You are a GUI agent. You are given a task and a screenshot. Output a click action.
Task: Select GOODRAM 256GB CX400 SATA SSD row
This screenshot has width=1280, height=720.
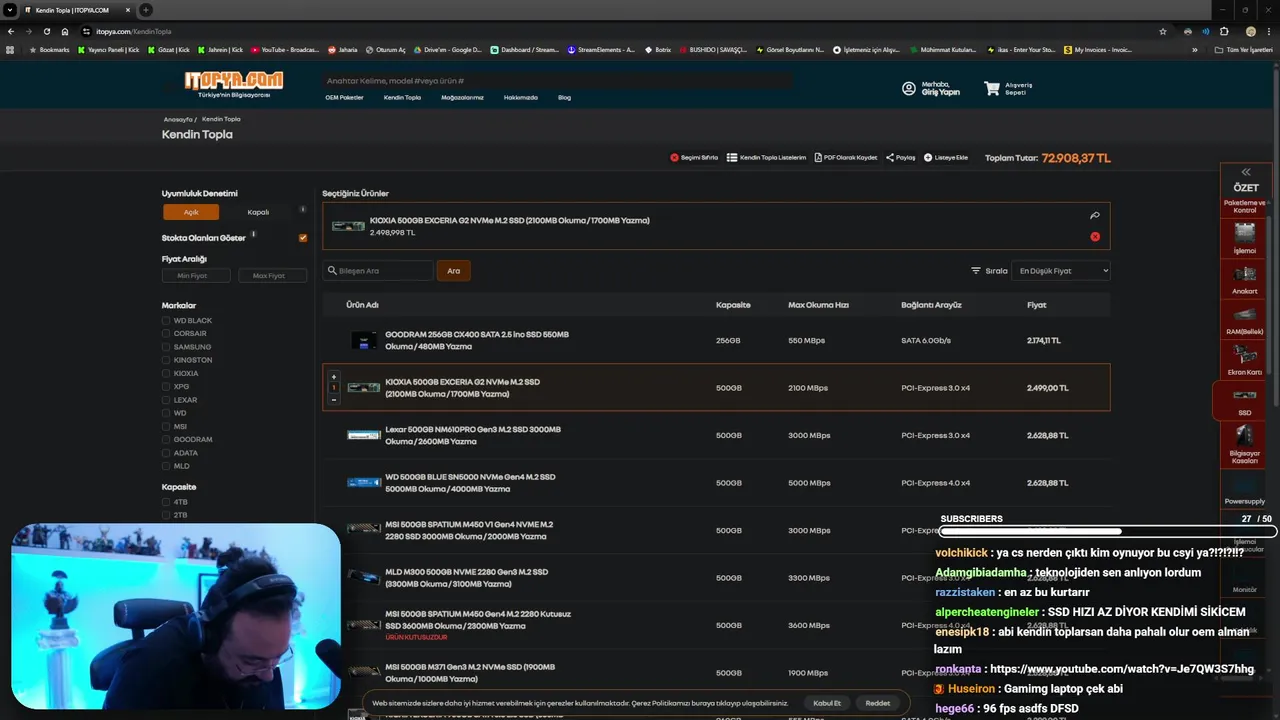coord(716,340)
